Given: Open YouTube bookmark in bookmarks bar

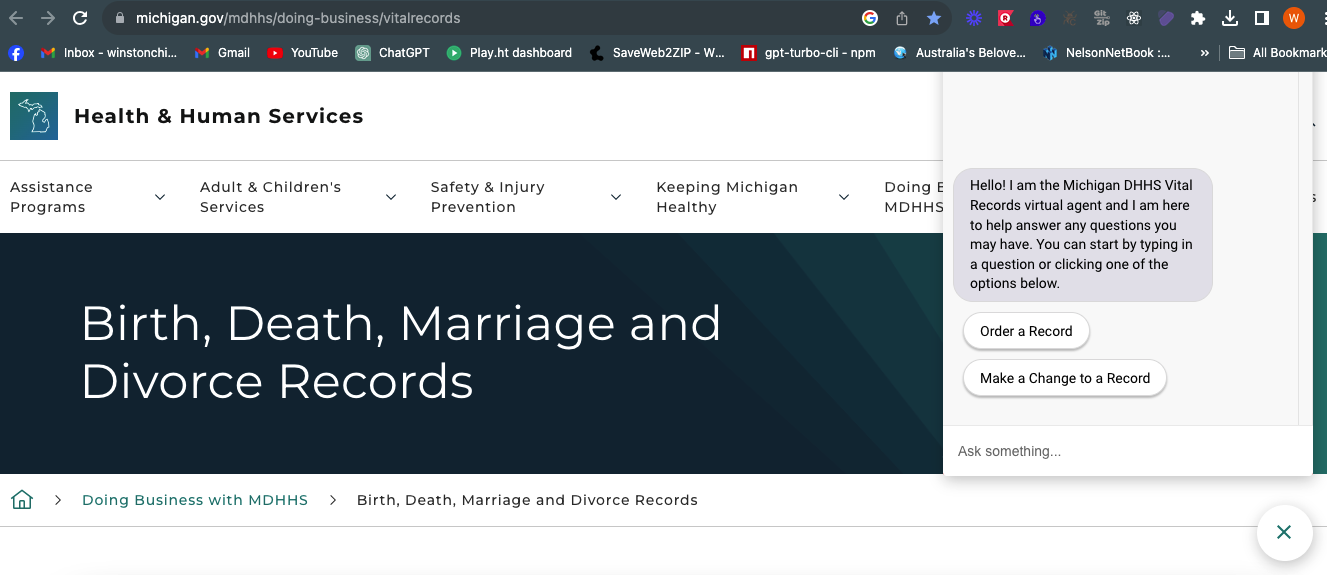Looking at the screenshot, I should tap(303, 53).
